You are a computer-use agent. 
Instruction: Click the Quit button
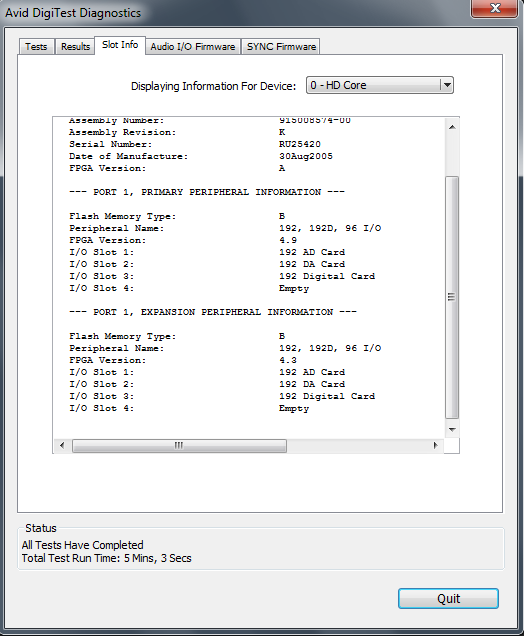coord(448,599)
